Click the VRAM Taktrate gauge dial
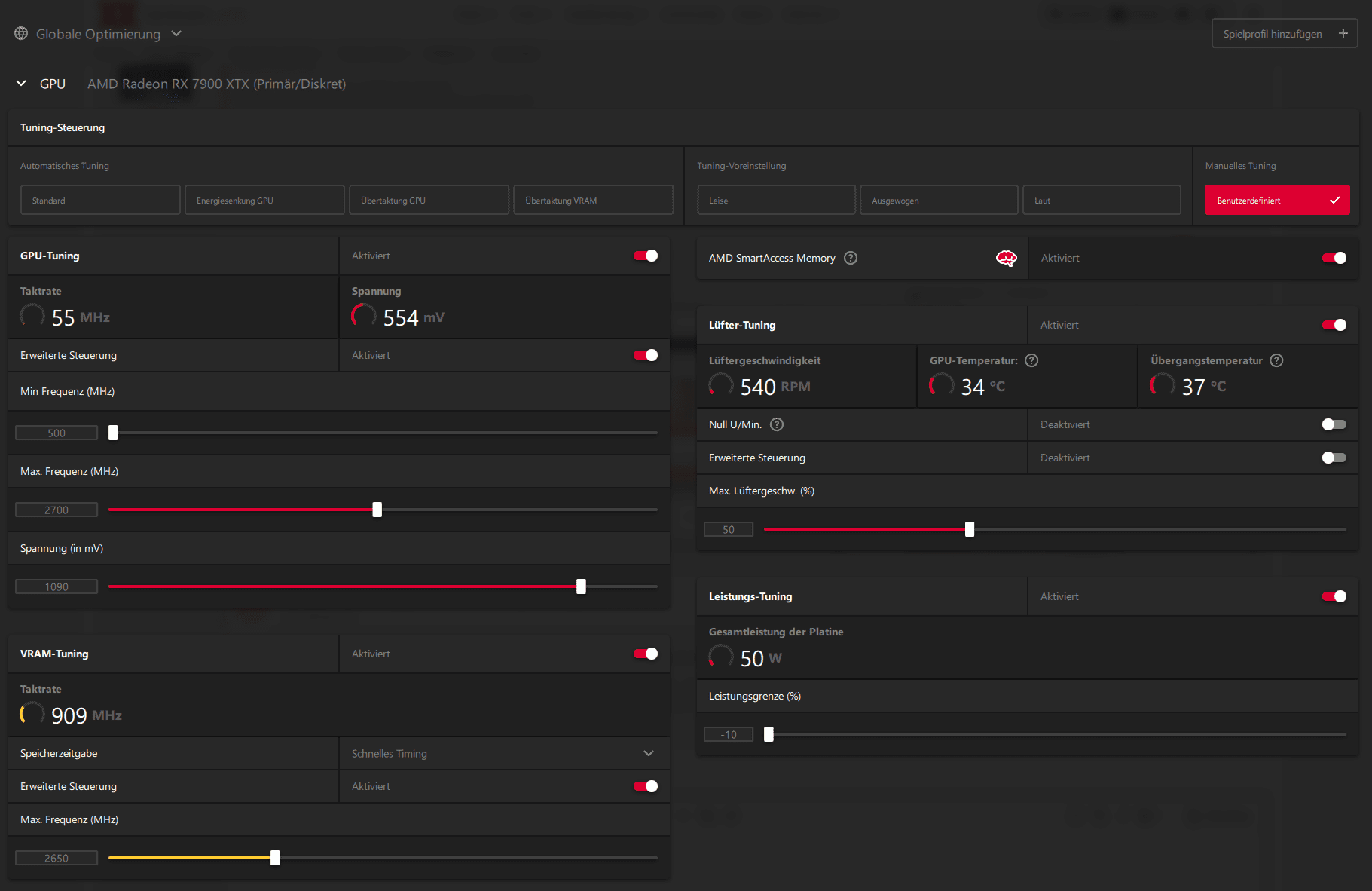 click(x=32, y=714)
